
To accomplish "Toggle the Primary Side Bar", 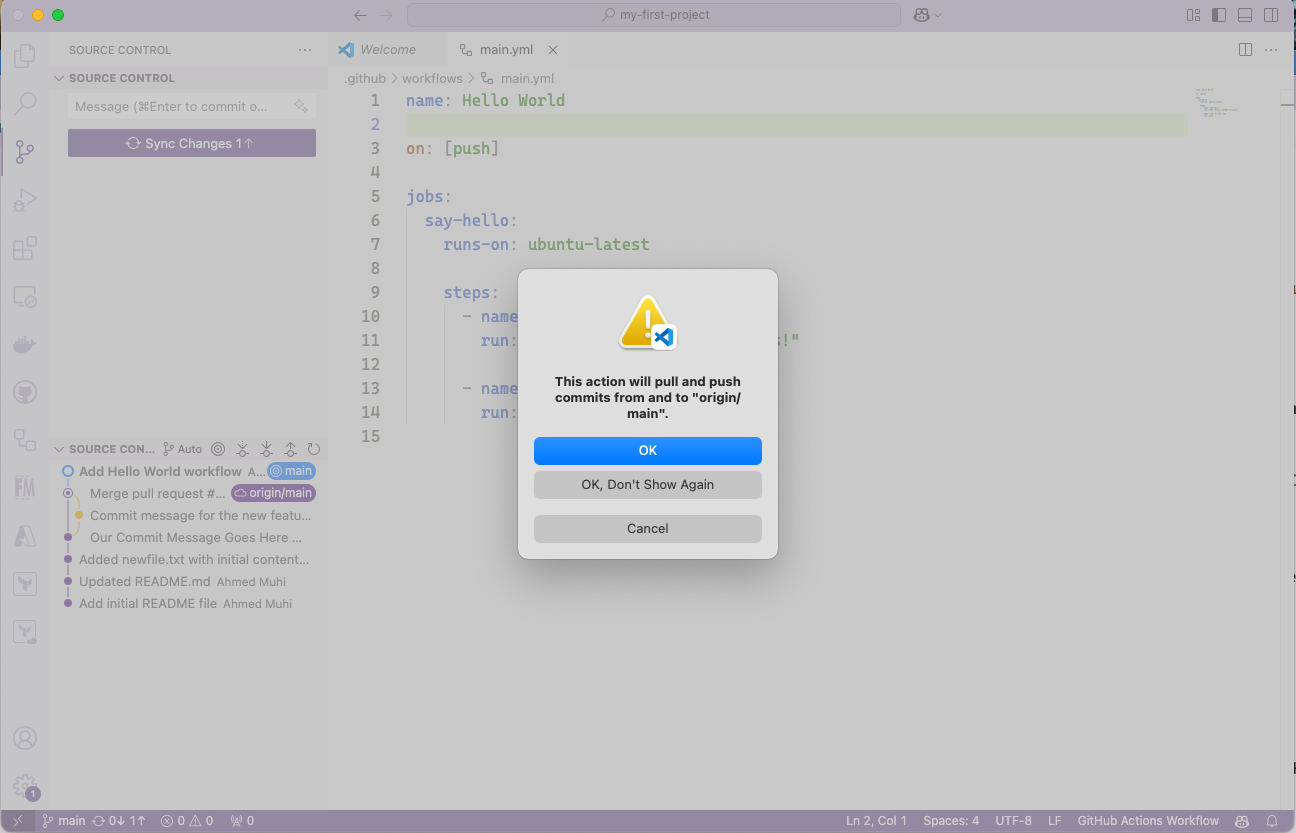I will [x=1219, y=15].
